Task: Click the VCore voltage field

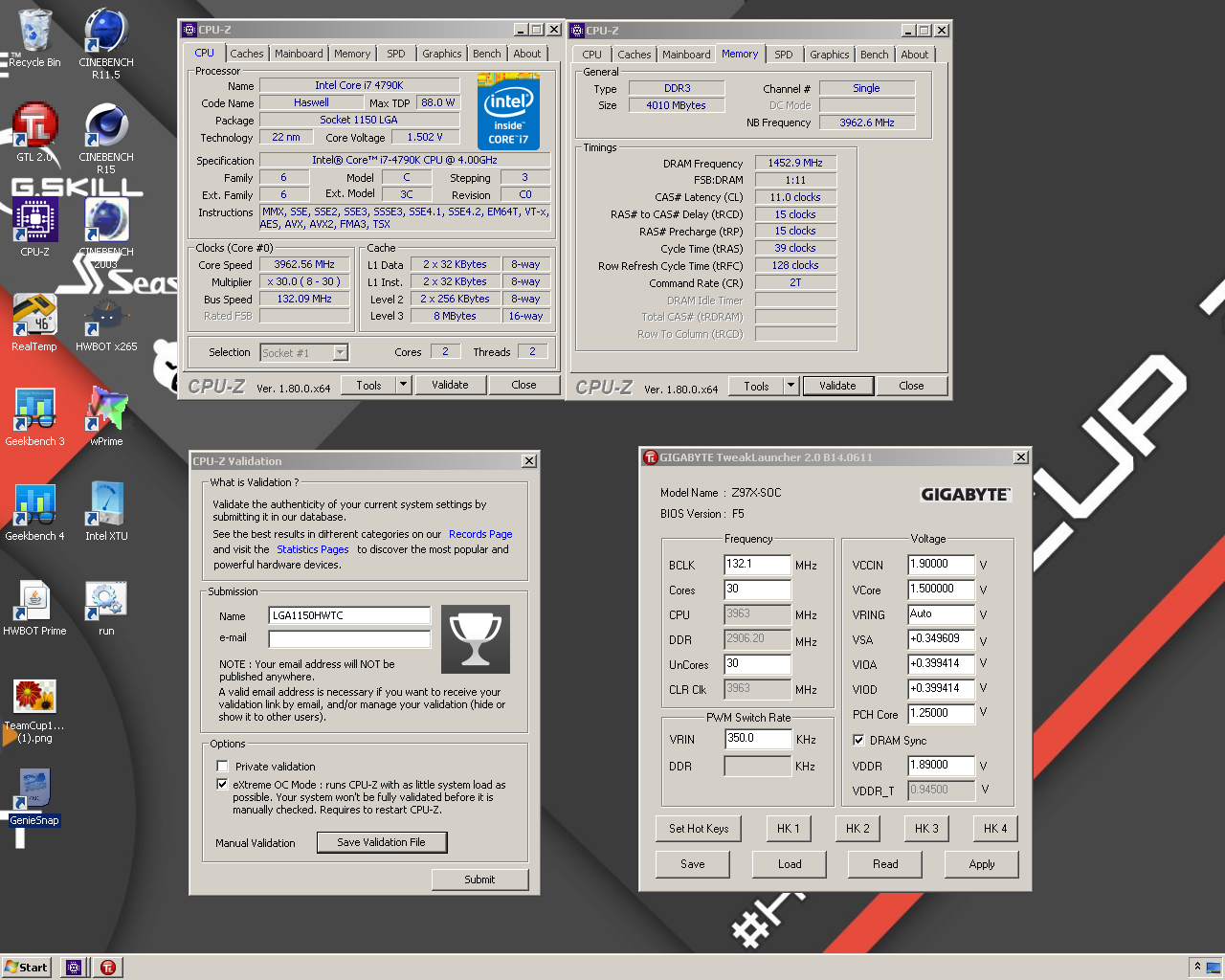Action: [941, 590]
